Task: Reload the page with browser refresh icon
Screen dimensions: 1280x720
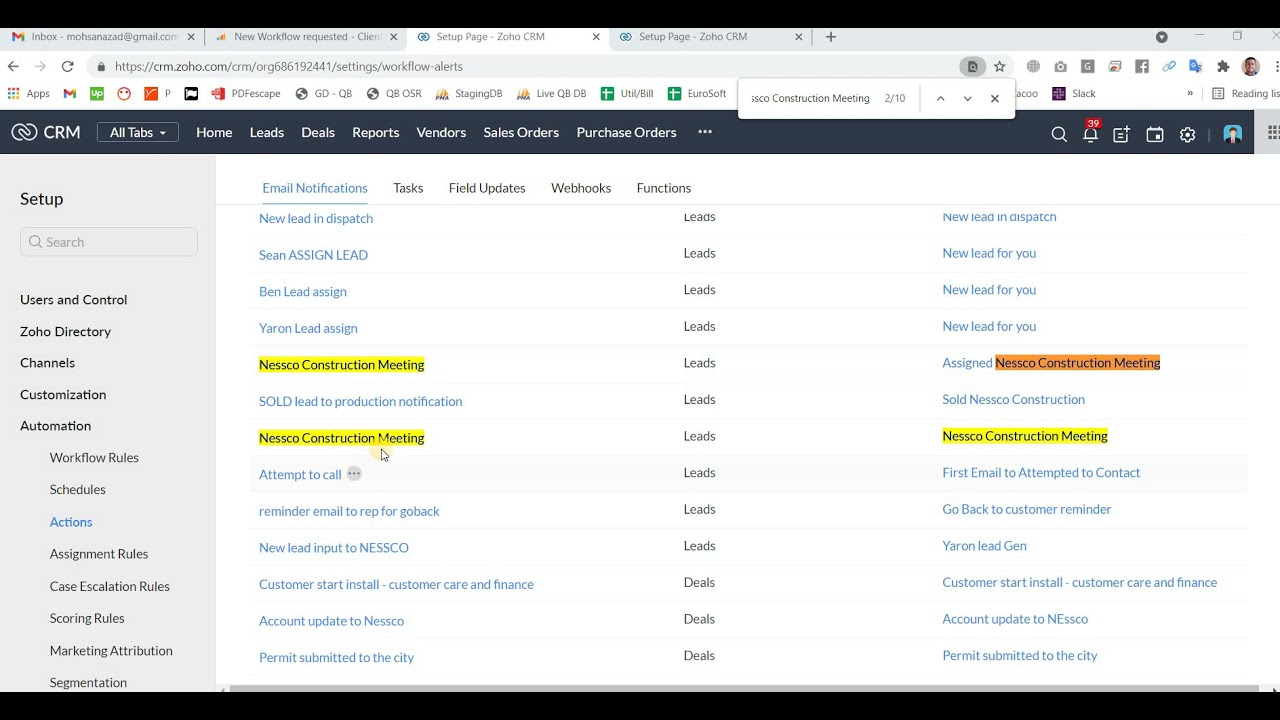Action: [67, 66]
